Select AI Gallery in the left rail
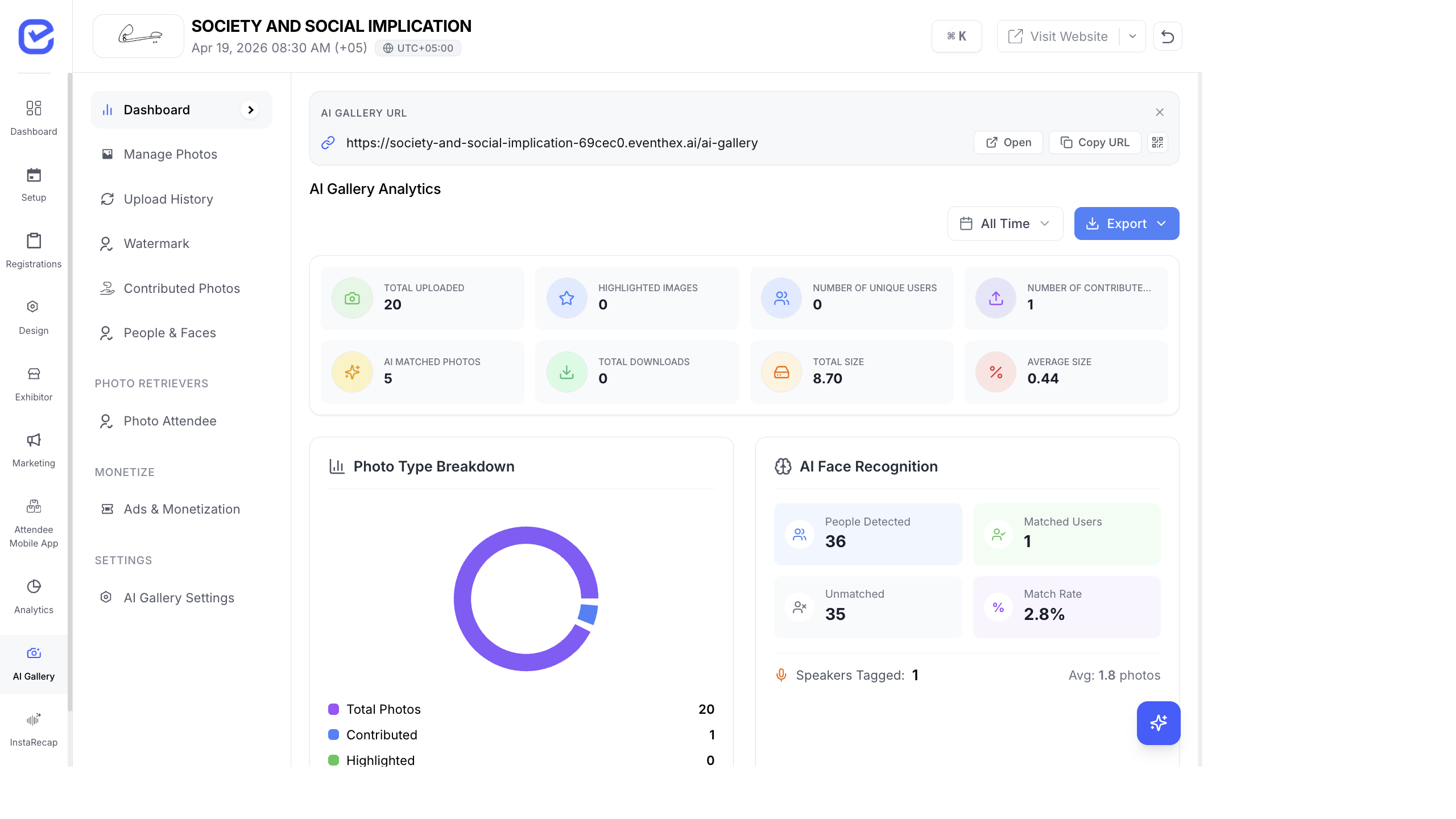The height and width of the screenshot is (819, 1456). 34,664
